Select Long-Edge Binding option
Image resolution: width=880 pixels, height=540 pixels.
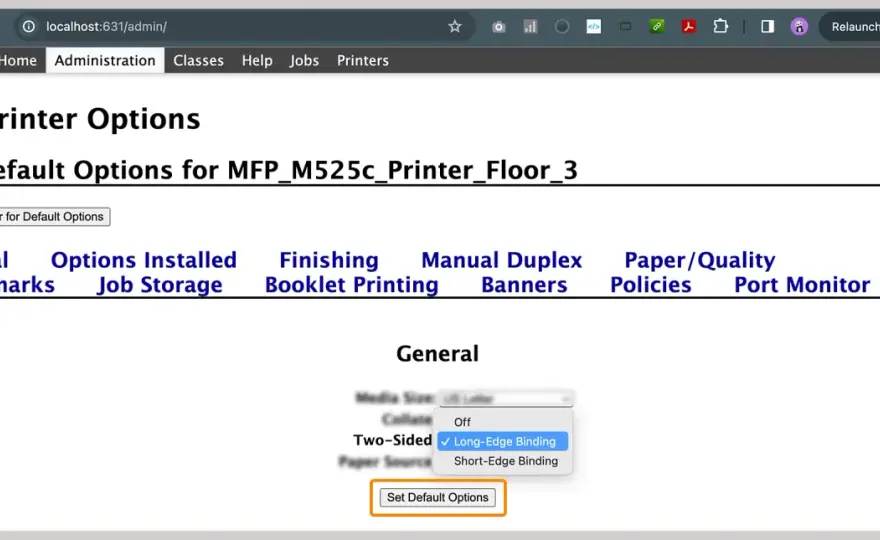(503, 442)
